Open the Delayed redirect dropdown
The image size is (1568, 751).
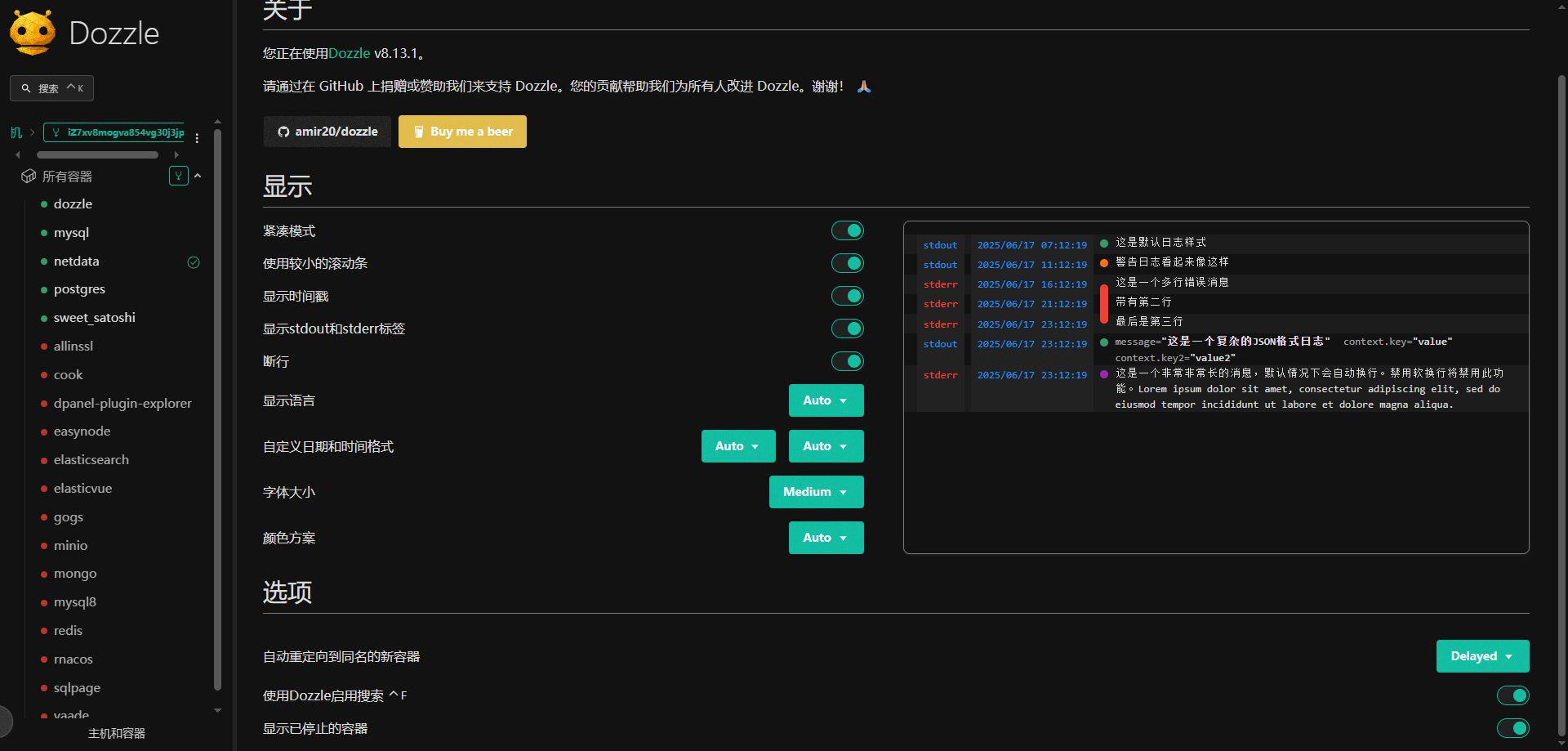click(1481, 656)
